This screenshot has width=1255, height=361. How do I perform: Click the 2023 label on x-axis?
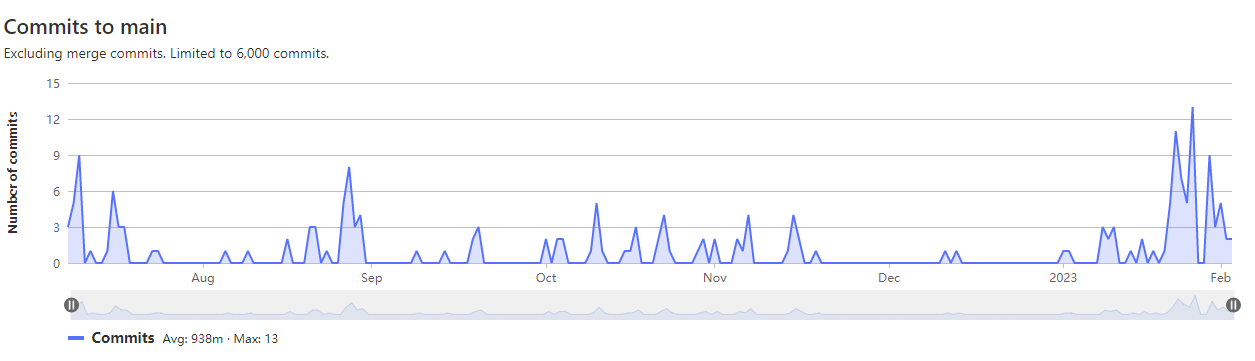[1065, 277]
